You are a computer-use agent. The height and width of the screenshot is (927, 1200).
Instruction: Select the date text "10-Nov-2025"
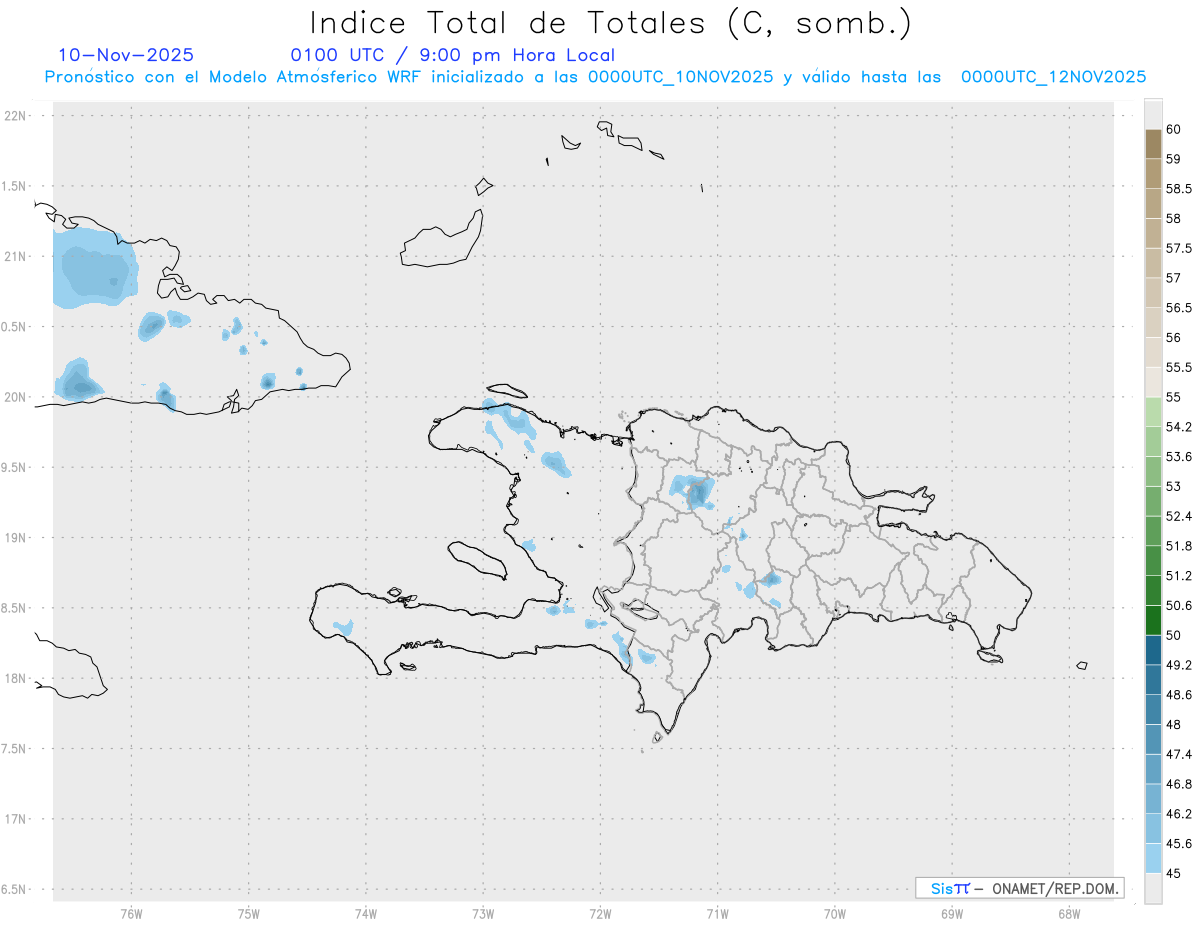126,55
